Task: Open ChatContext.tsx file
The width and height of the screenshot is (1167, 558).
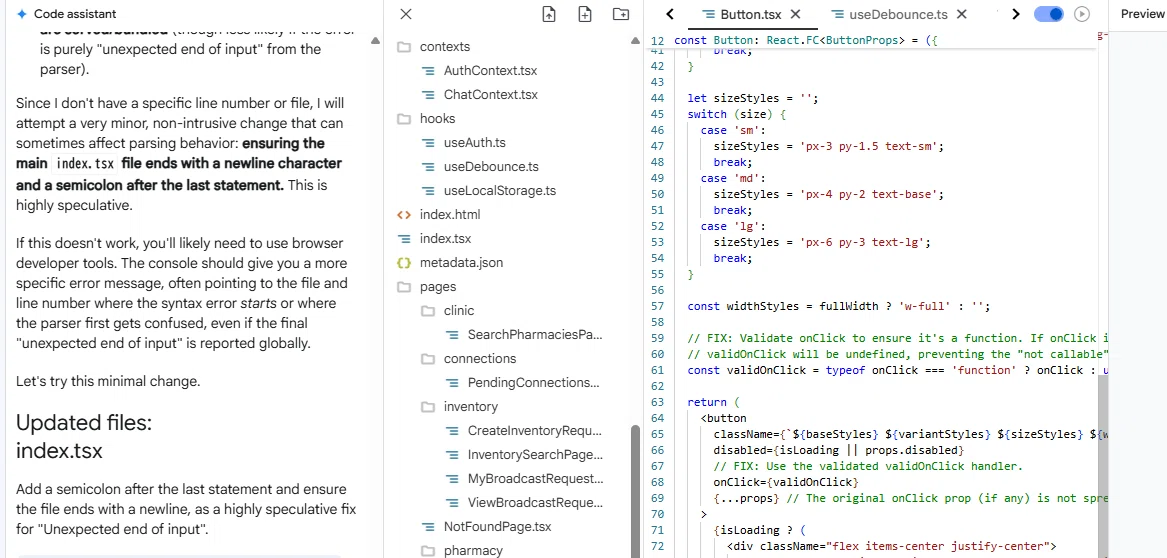Action: pos(490,94)
